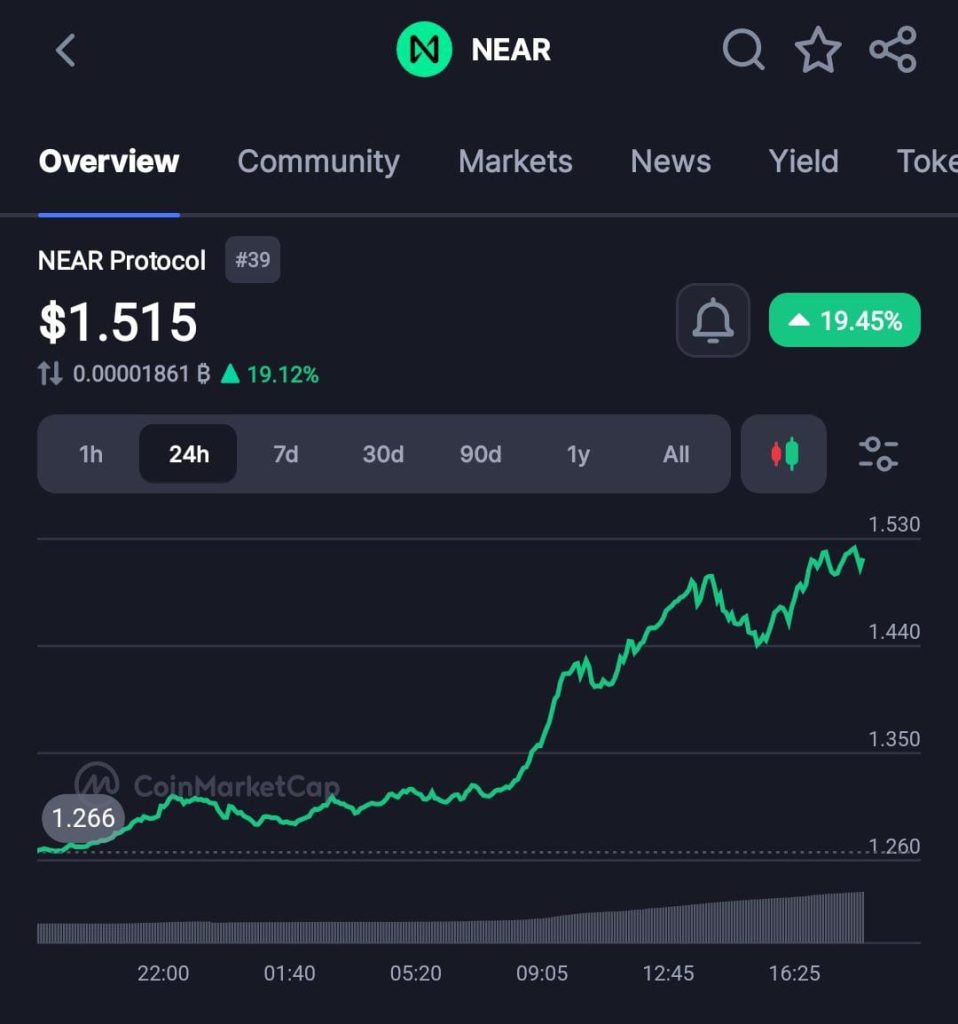Open the partially visible Toke tab
This screenshot has height=1024, width=958.
pos(927,161)
